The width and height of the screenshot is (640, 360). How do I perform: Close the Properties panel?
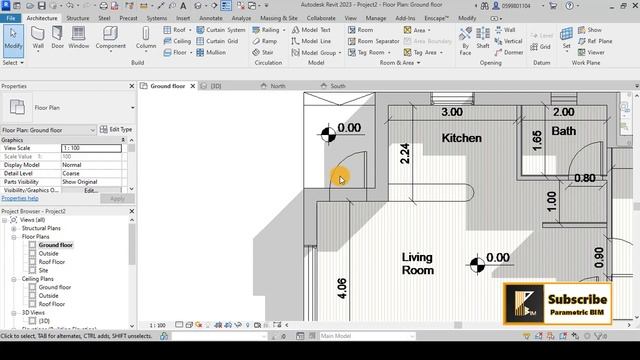(x=131, y=86)
